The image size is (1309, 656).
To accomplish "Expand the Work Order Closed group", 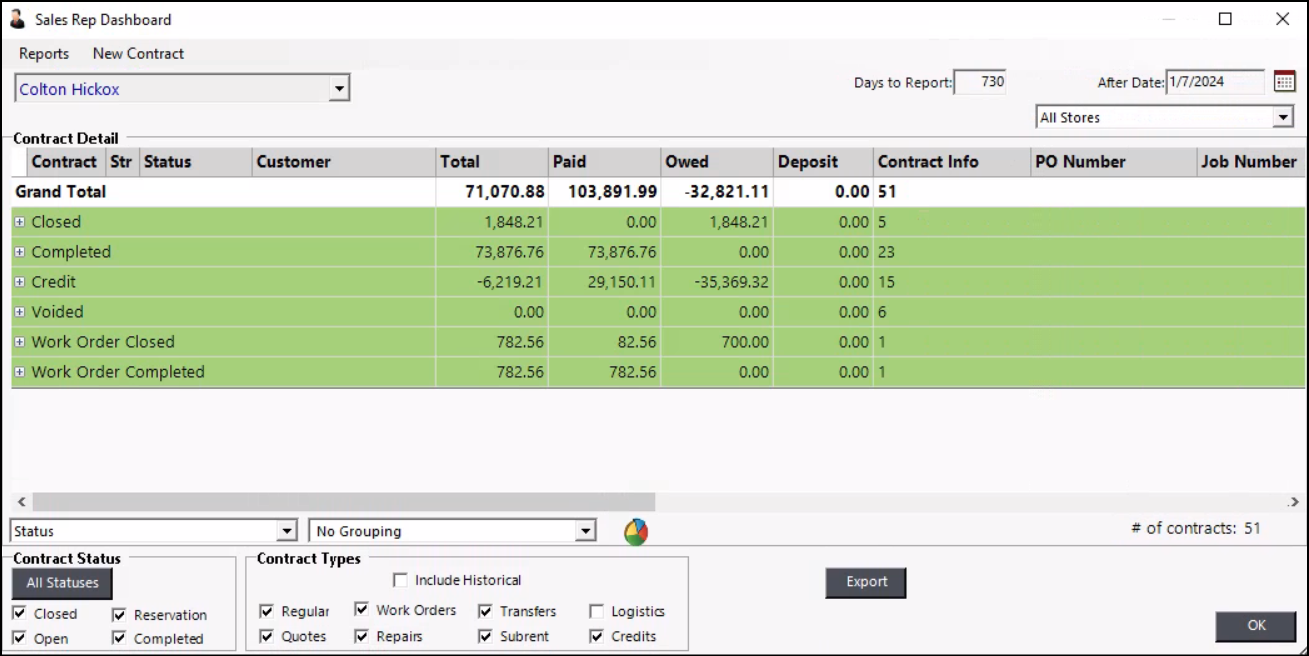I will coord(20,342).
